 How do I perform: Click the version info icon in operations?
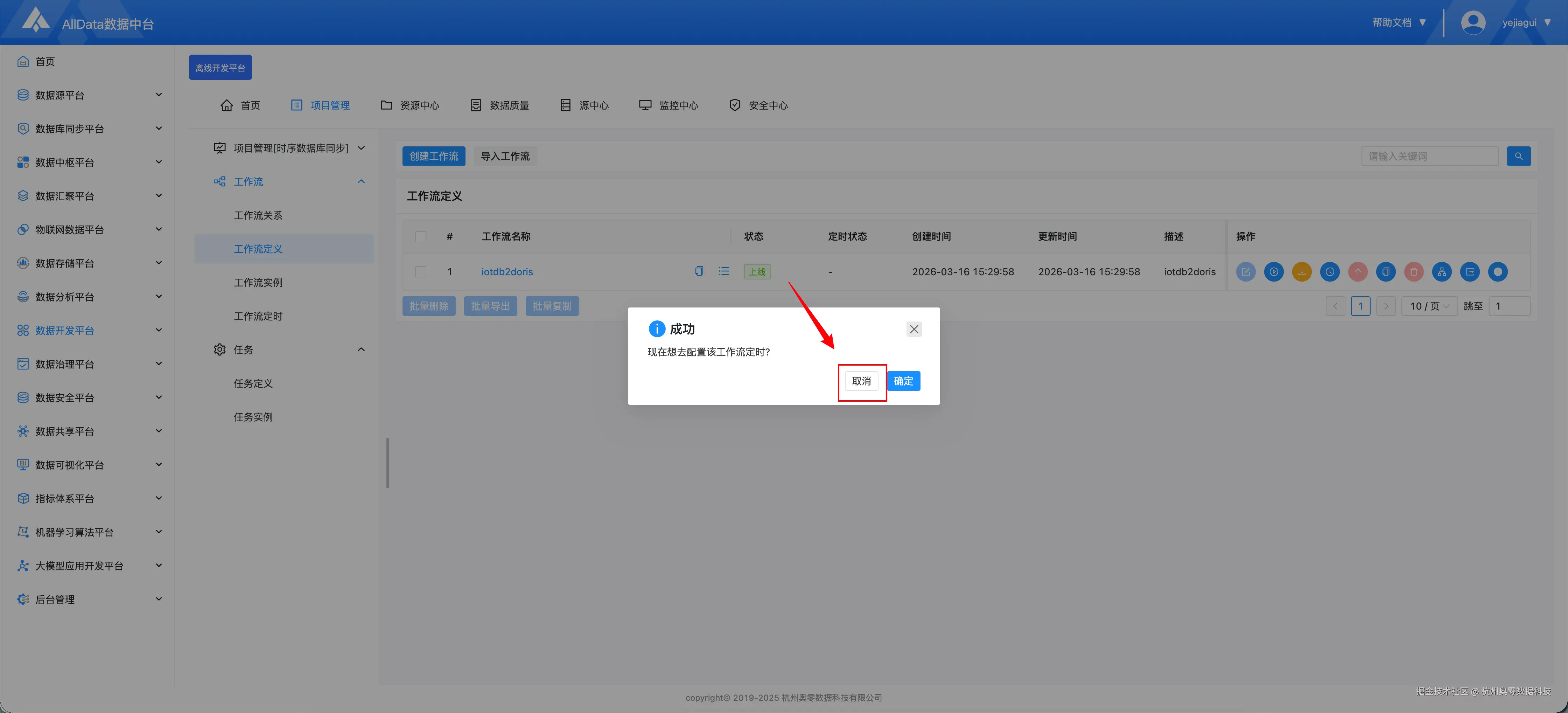[x=1497, y=271]
